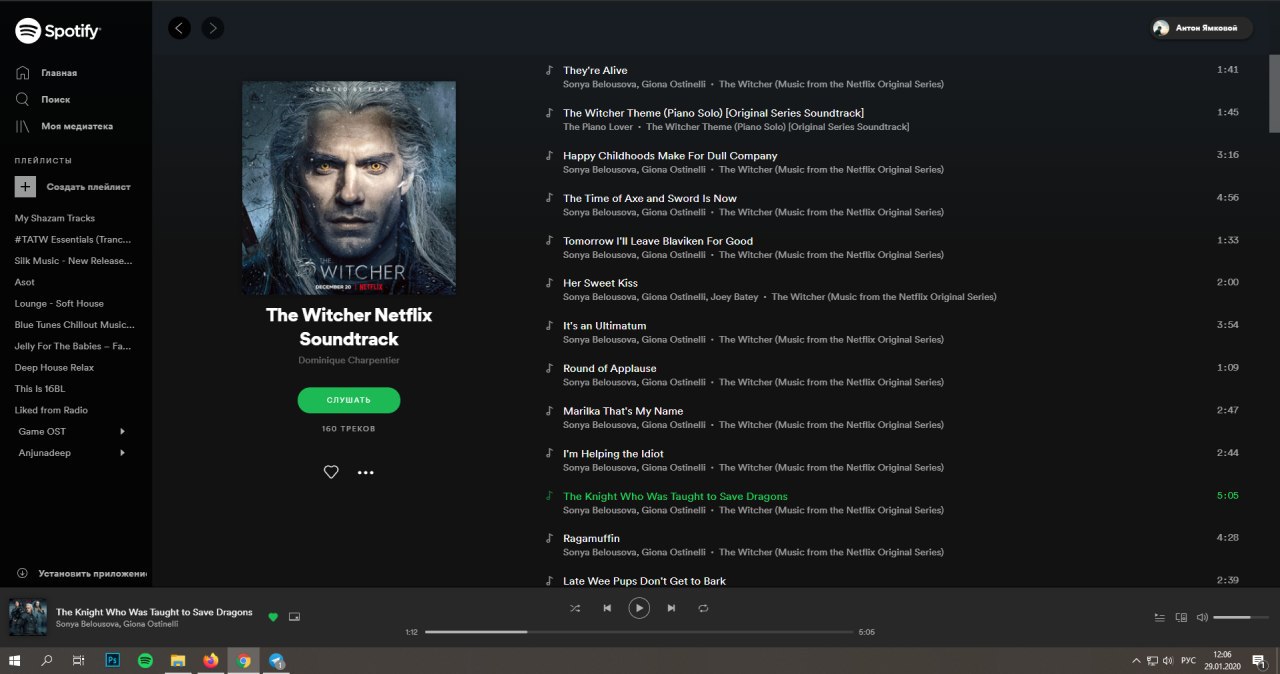
Task: Go back with the left arrow button
Action: (179, 28)
